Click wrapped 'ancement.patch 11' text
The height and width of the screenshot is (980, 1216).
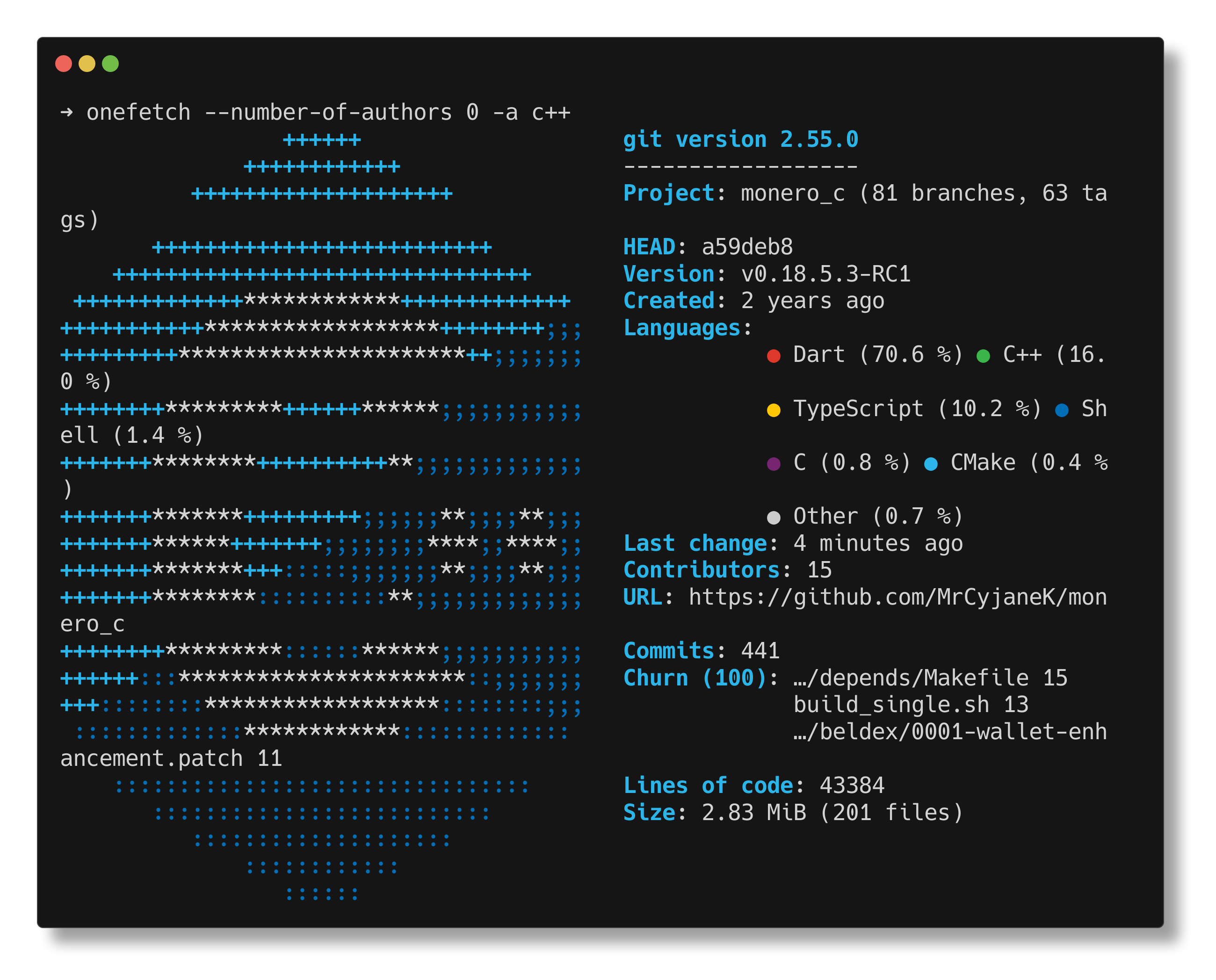[x=171, y=759]
